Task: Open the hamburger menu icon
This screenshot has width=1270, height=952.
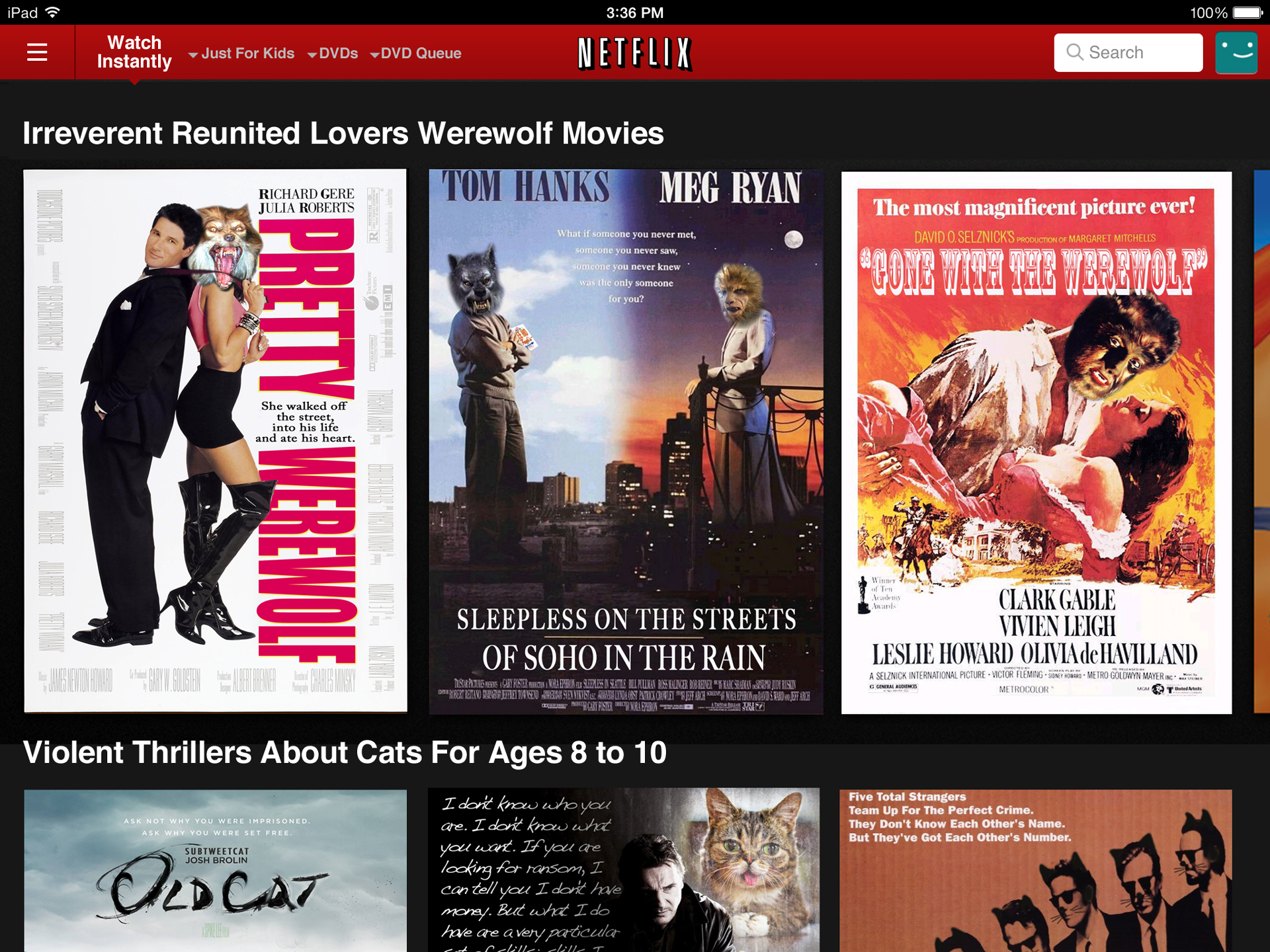Action: tap(37, 52)
